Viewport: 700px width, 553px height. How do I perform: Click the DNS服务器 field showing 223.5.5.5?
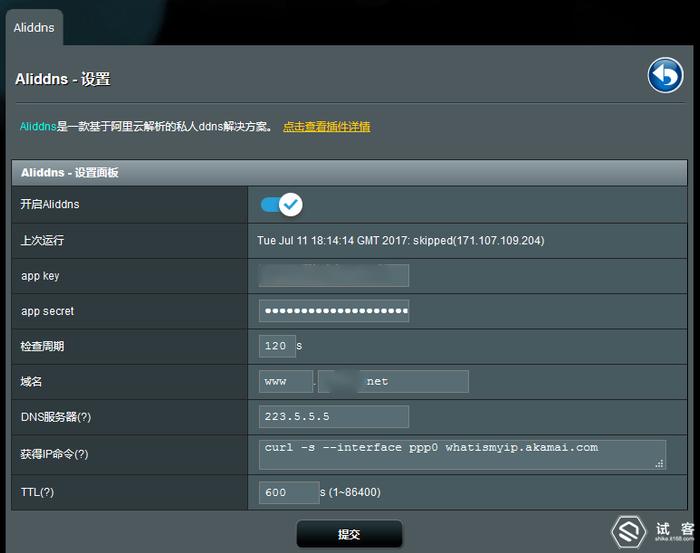tap(334, 416)
